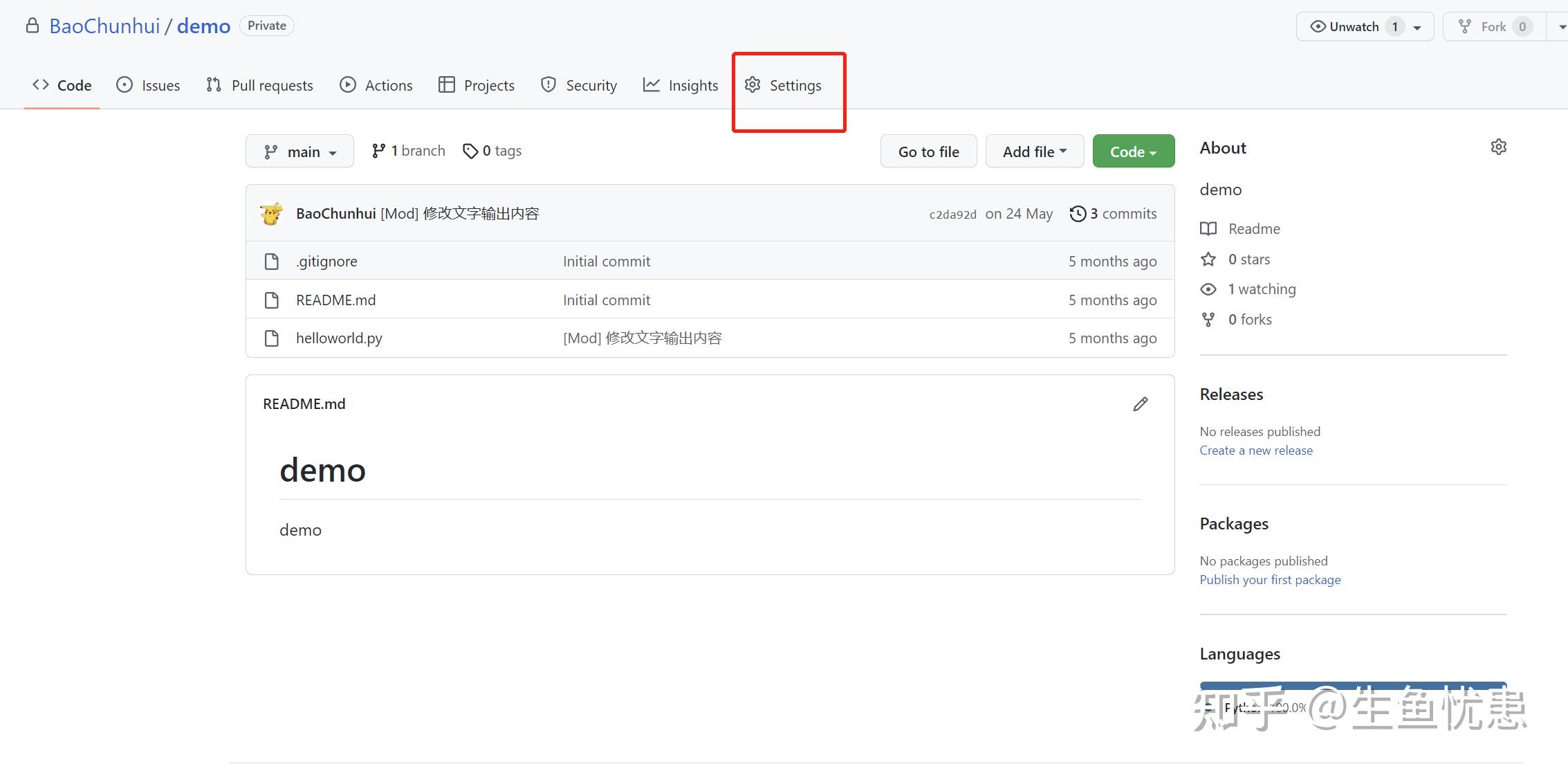Click the README.md pencil edit icon
1568x773 pixels.
[1140, 404]
